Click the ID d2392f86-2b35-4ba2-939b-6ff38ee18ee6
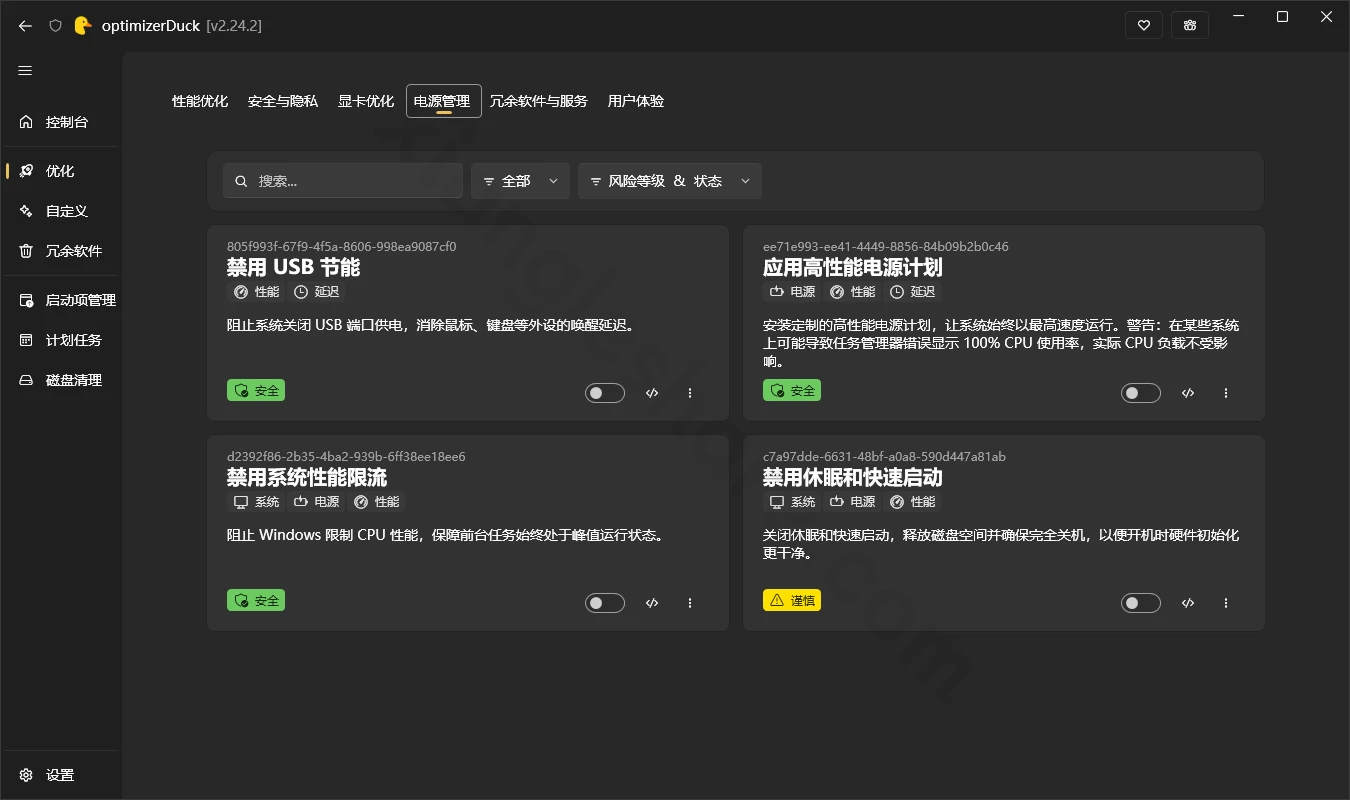 (x=346, y=457)
